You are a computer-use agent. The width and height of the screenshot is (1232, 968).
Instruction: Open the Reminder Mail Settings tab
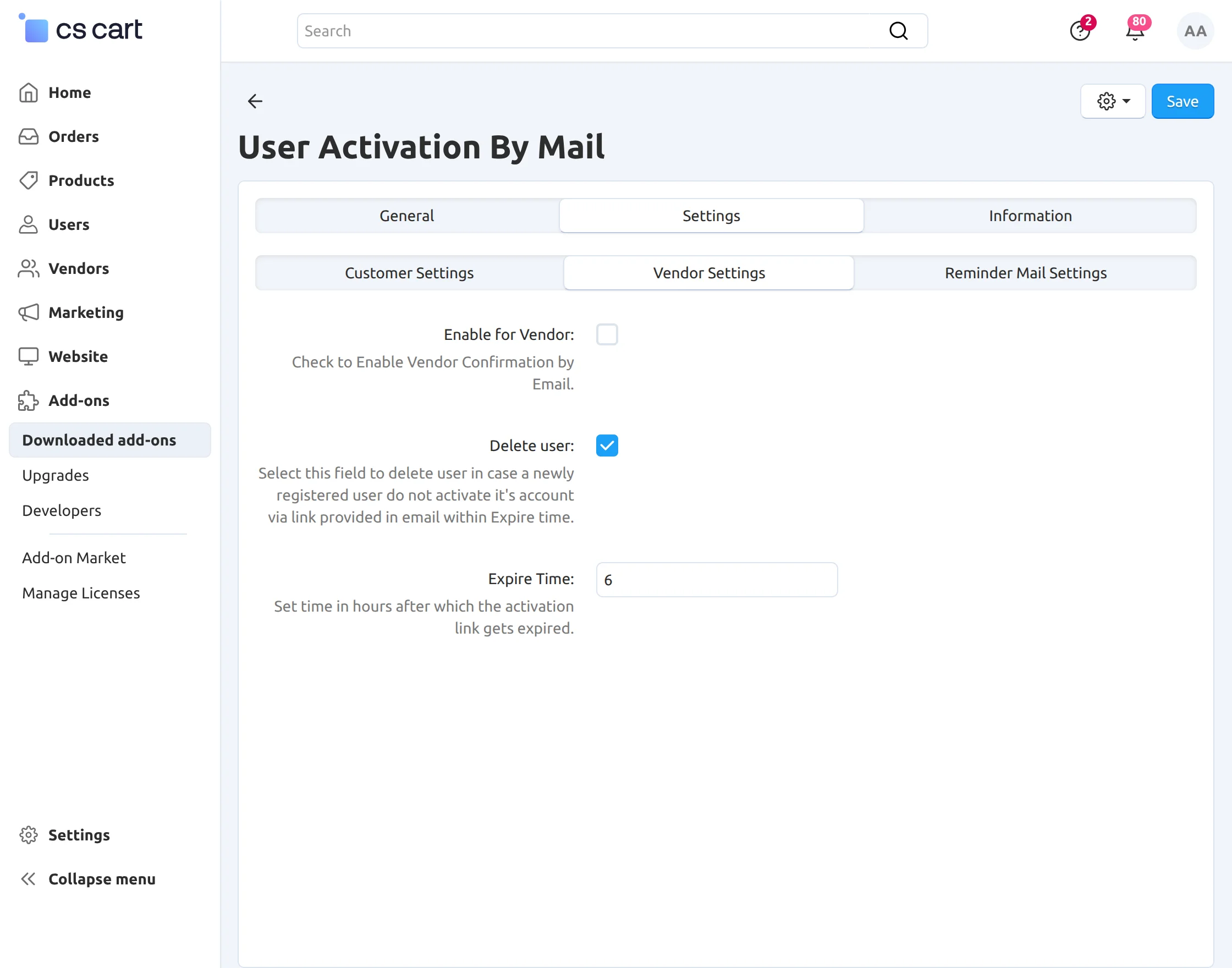point(1025,273)
